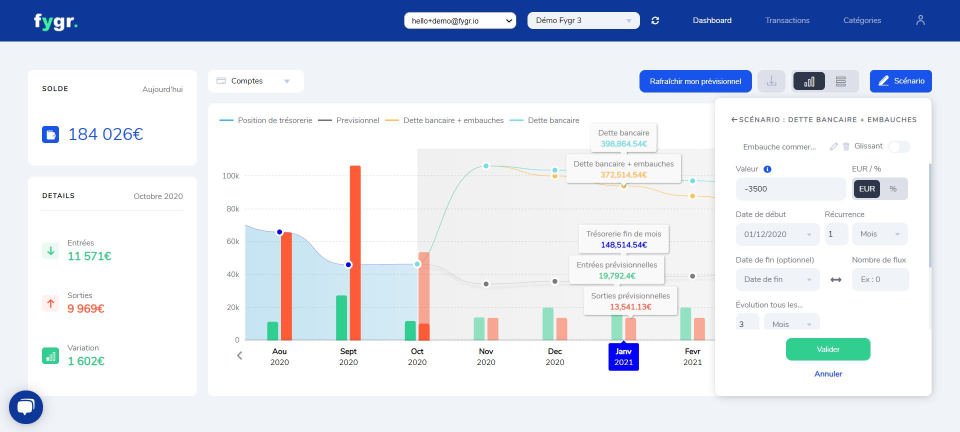The image size is (960, 432).
Task: Open the user profile icon
Action: (x=920, y=20)
